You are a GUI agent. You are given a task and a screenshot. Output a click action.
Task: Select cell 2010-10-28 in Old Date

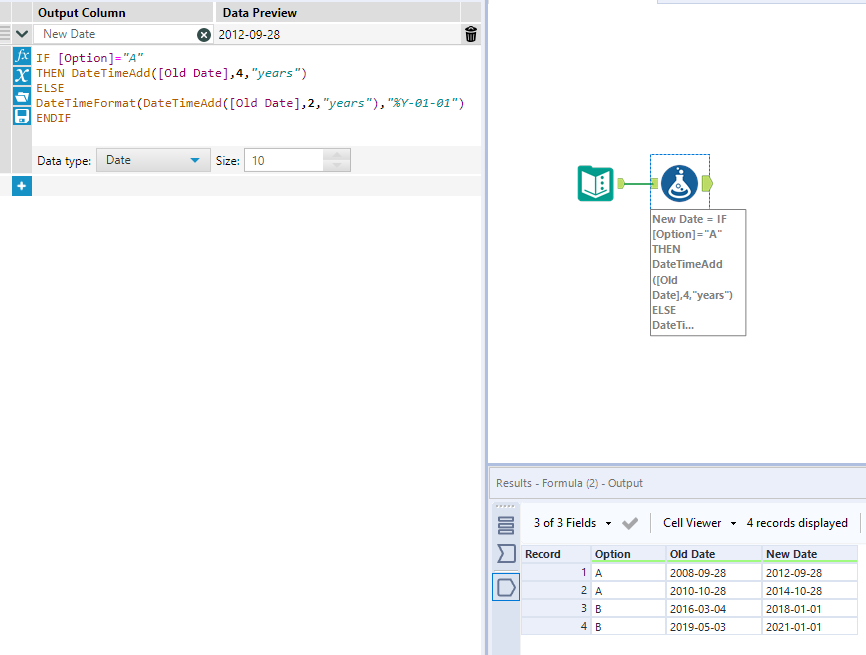[713, 591]
